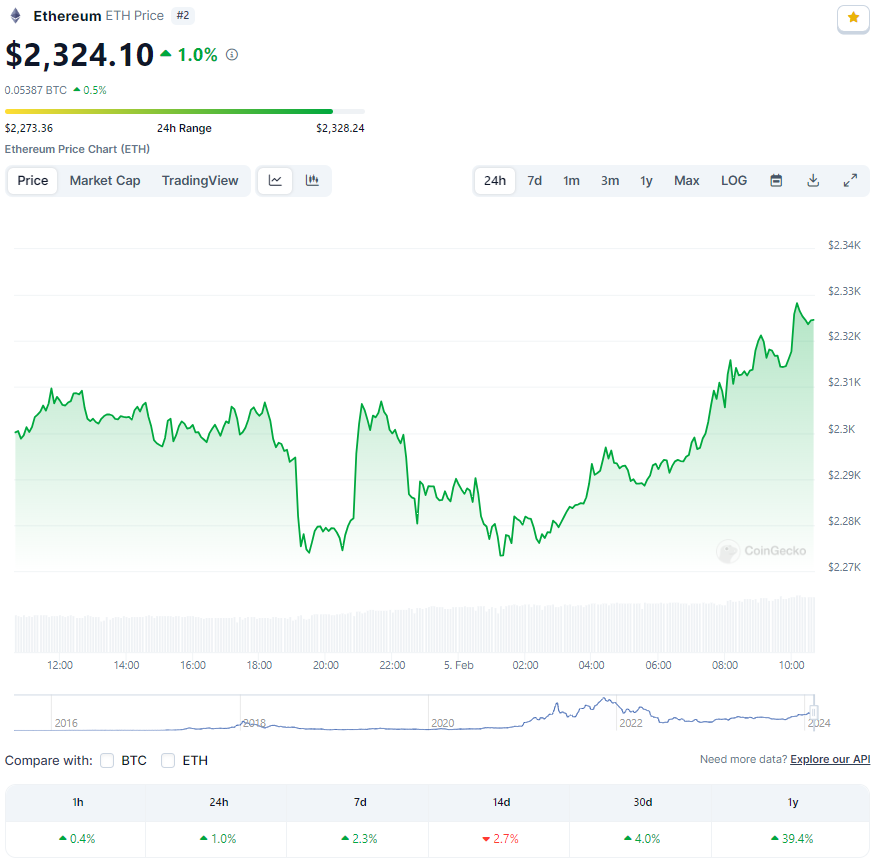This screenshot has width=872, height=863.
Task: Click the favorite star button
Action: (853, 18)
